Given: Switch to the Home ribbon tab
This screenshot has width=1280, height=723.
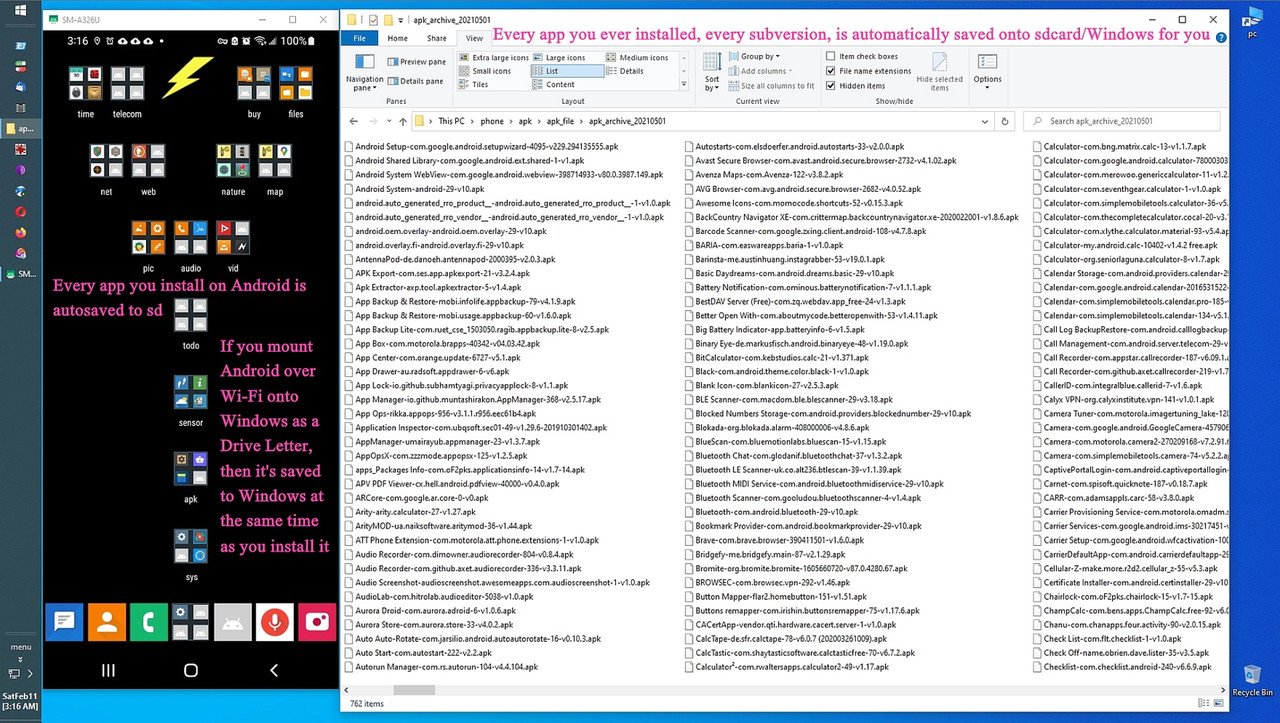Looking at the screenshot, I should [397, 38].
